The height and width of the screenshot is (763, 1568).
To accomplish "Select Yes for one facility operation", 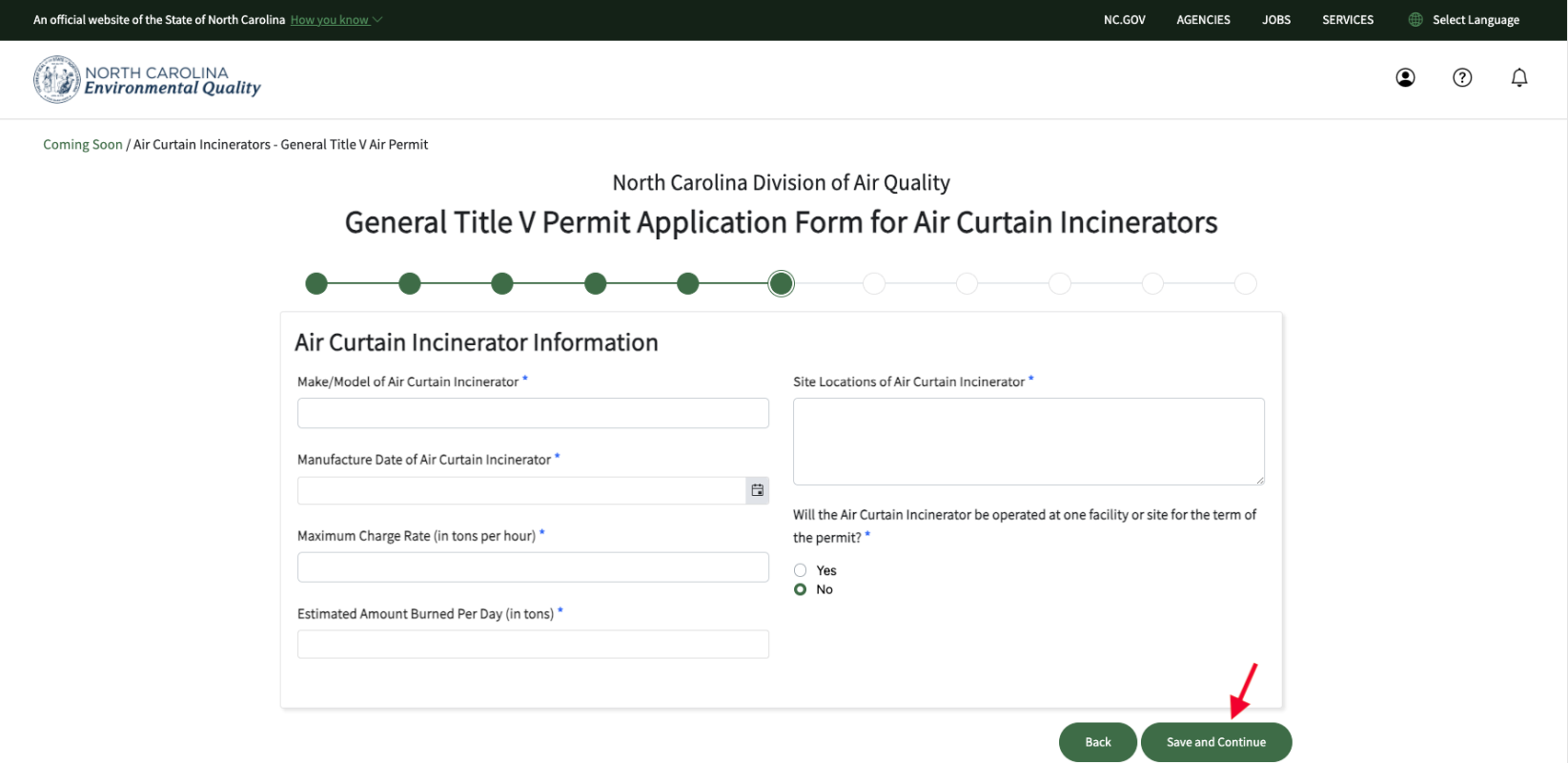I will tap(801, 570).
